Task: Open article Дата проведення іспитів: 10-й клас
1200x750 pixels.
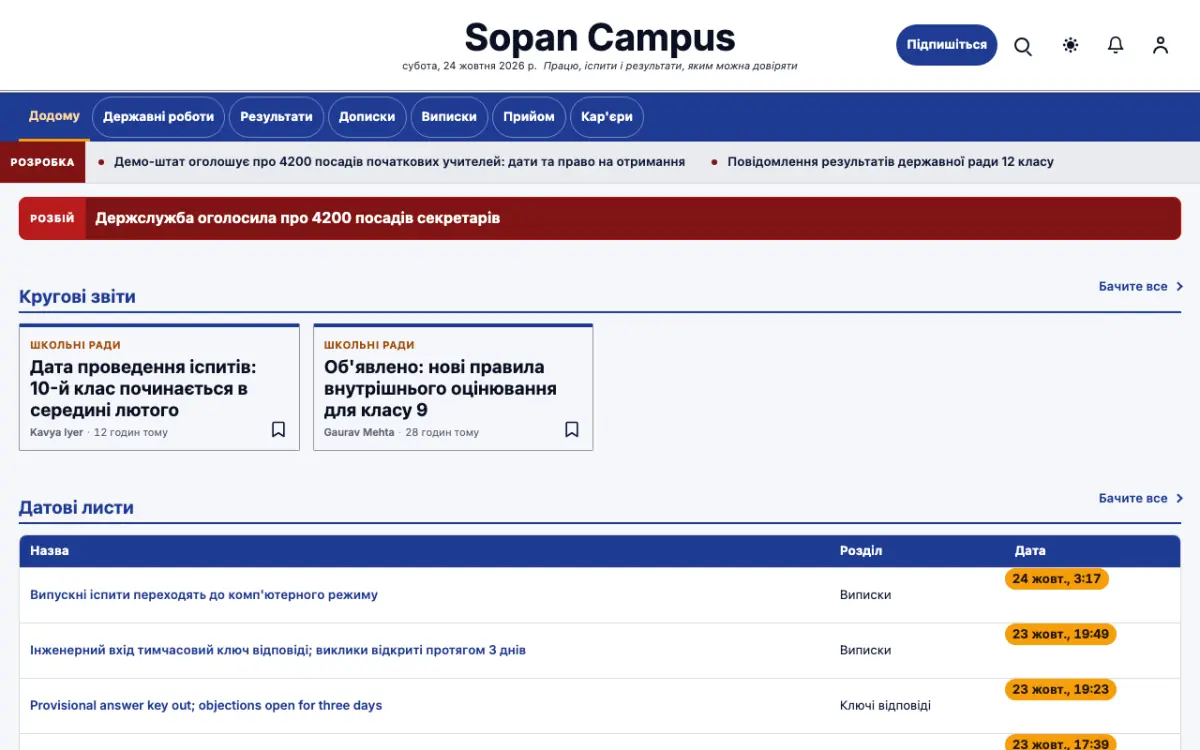Action: [x=143, y=388]
